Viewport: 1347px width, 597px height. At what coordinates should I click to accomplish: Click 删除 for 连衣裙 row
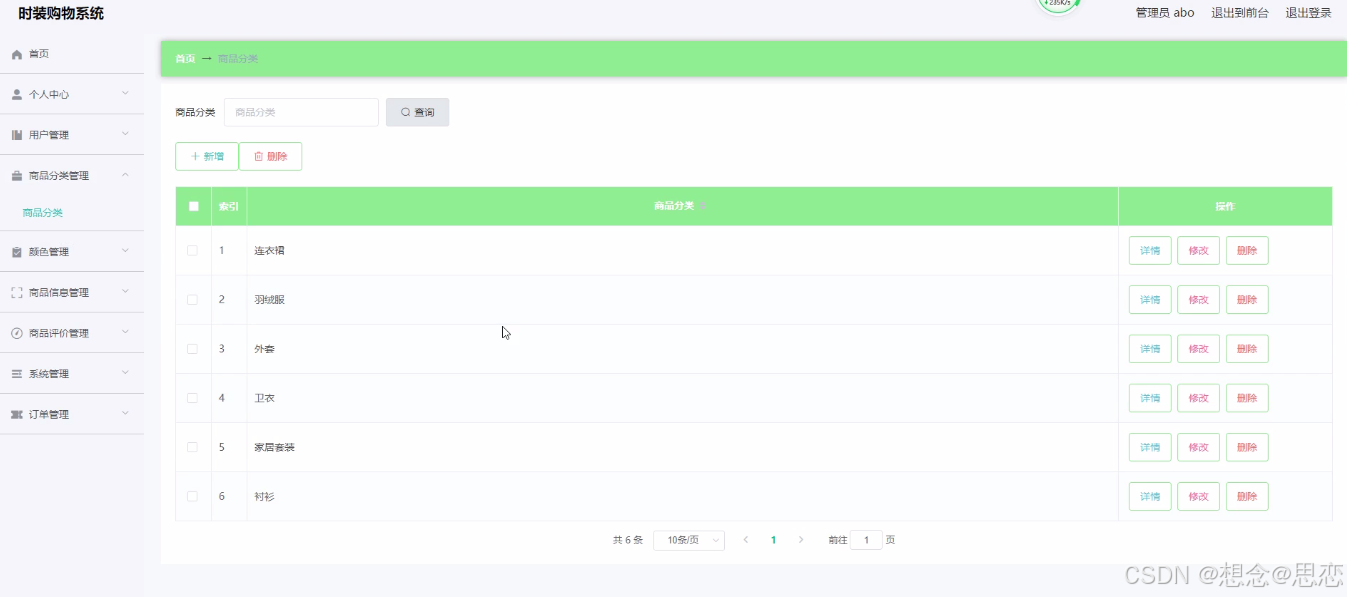click(x=1247, y=250)
